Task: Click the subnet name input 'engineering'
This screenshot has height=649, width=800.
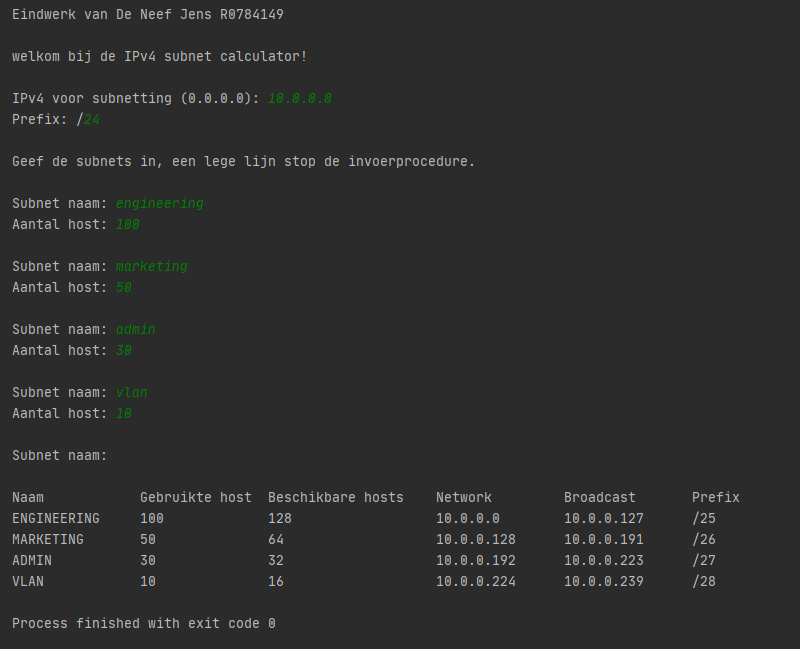Action: click(159, 204)
